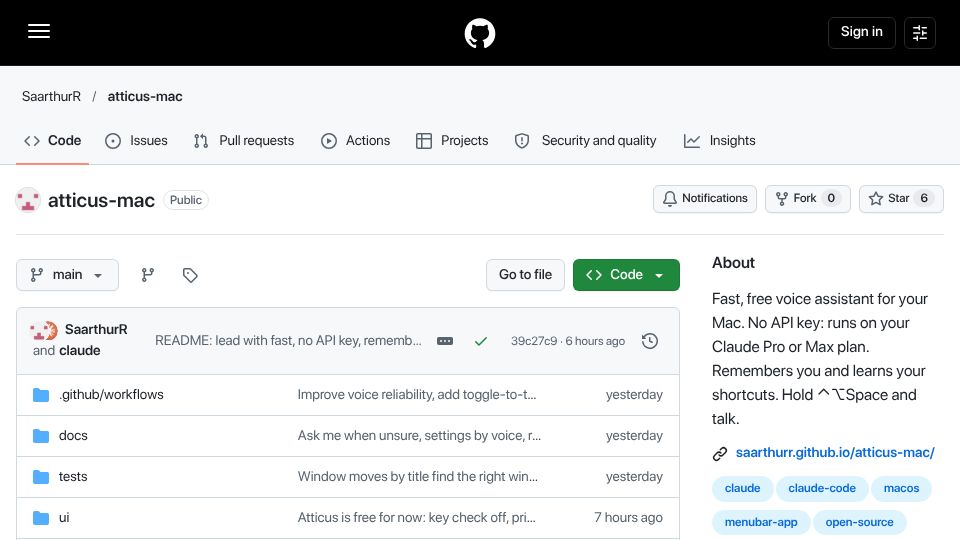
Task: Open 'Improve voice reliability' commit message
Action: pyautogui.click(x=417, y=395)
